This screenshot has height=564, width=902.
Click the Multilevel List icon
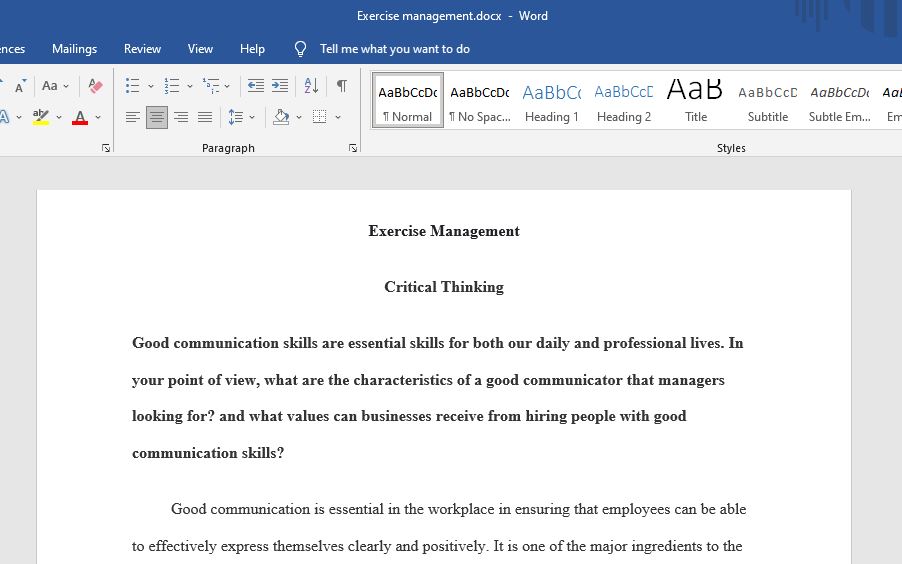(211, 86)
